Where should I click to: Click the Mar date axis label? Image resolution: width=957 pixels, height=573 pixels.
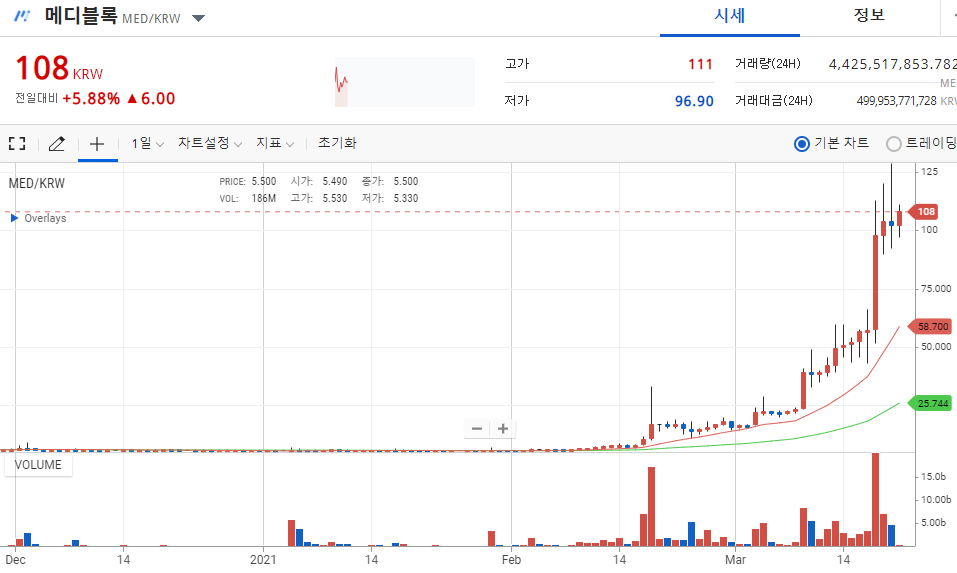point(735,560)
